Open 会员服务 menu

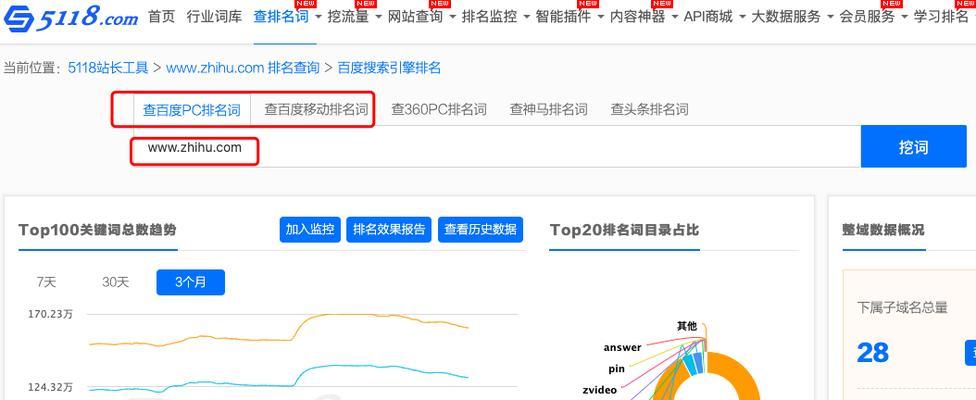867,17
